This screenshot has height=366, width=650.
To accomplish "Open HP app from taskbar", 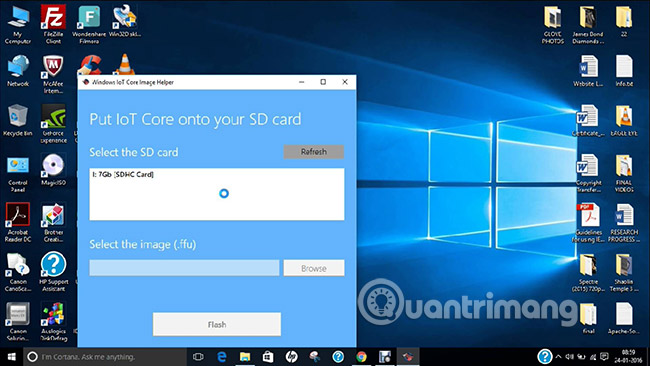I will click(x=291, y=357).
